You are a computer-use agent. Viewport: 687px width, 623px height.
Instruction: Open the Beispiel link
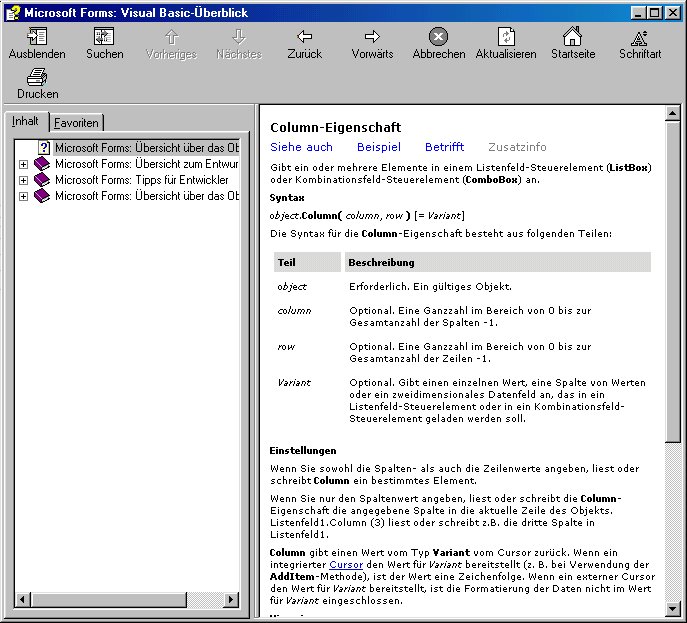coord(379,147)
